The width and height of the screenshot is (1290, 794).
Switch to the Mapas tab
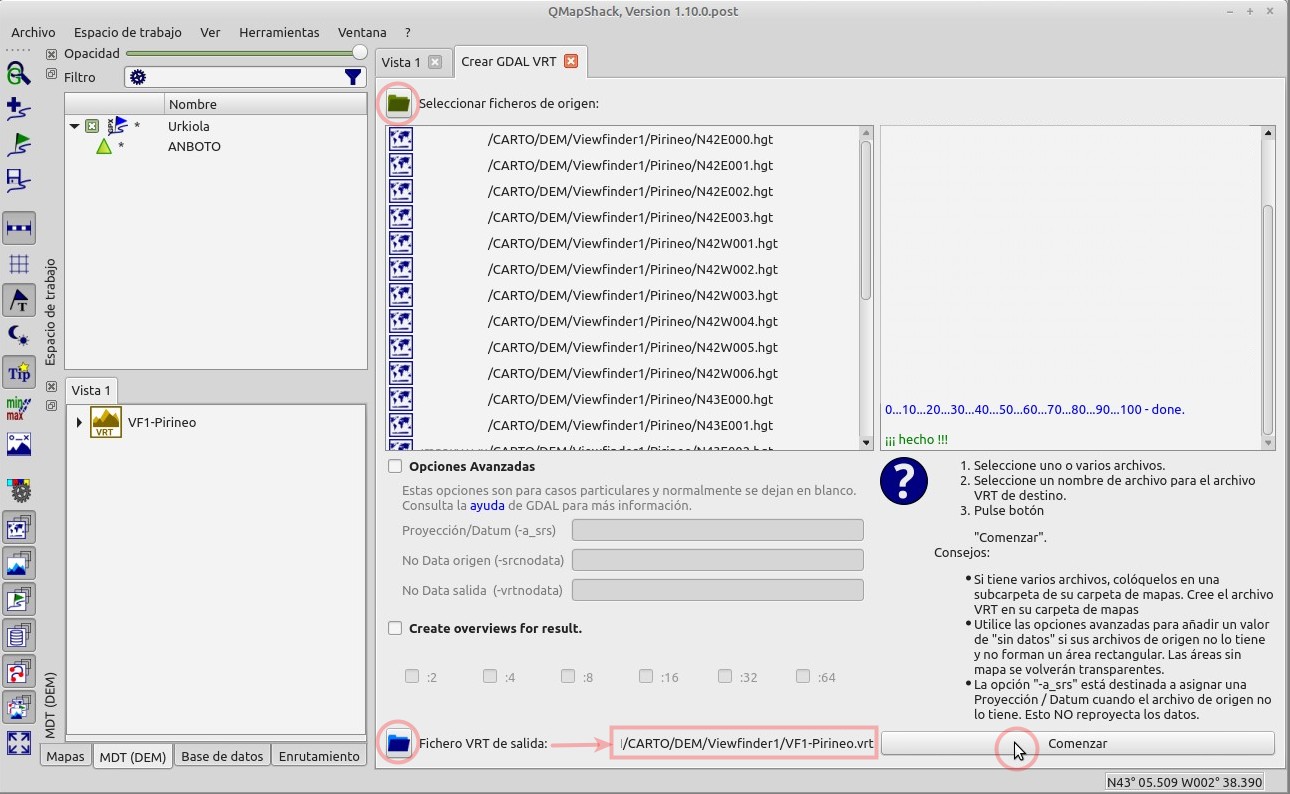(66, 756)
